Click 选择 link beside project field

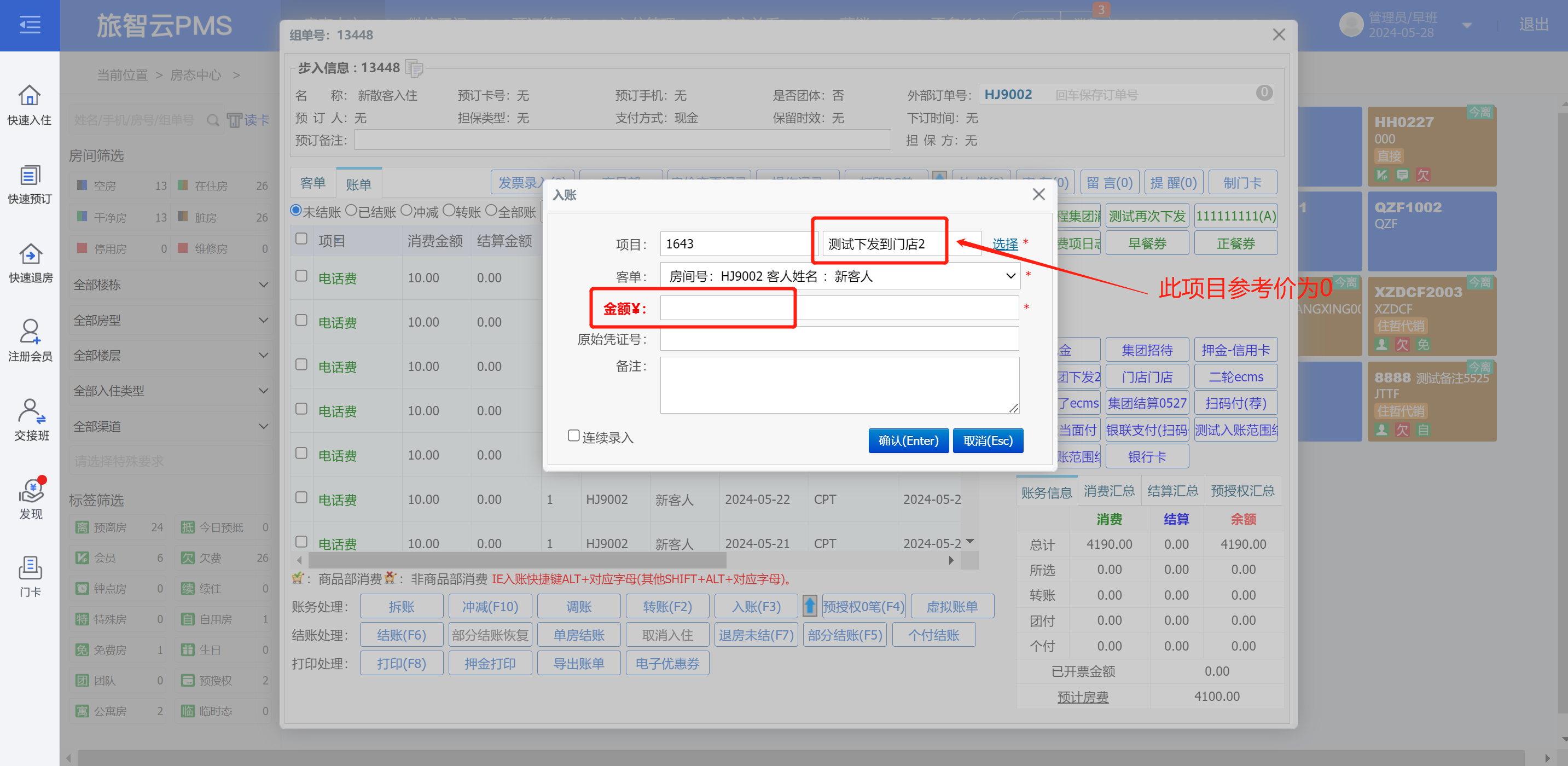(x=1005, y=243)
